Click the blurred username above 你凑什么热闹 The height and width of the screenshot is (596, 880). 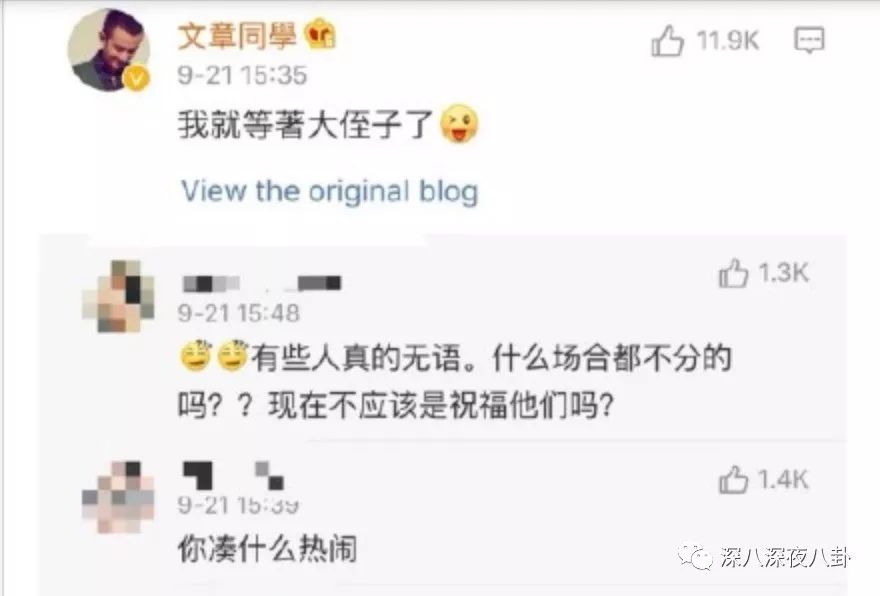point(233,475)
